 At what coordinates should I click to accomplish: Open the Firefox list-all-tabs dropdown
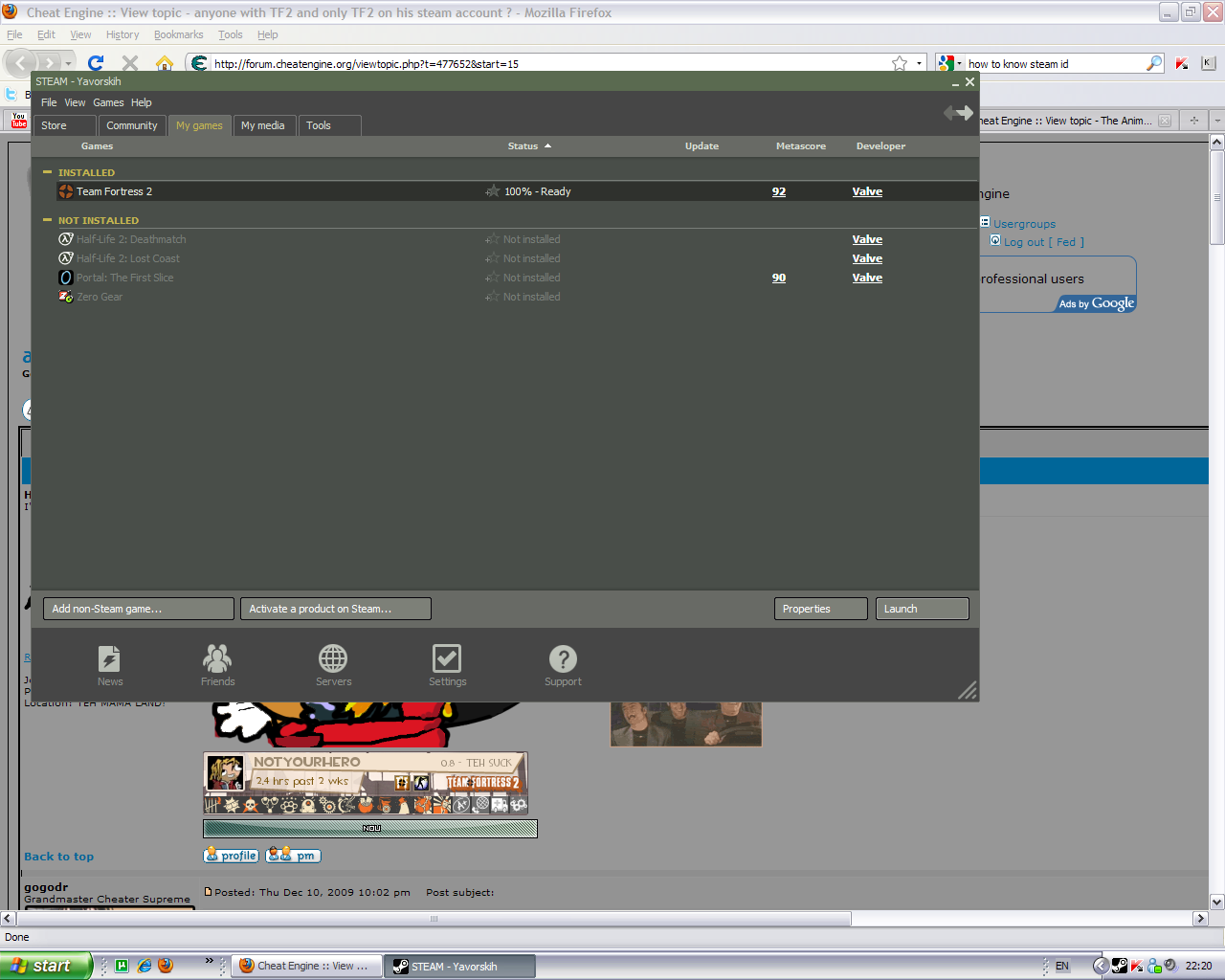(x=1216, y=121)
